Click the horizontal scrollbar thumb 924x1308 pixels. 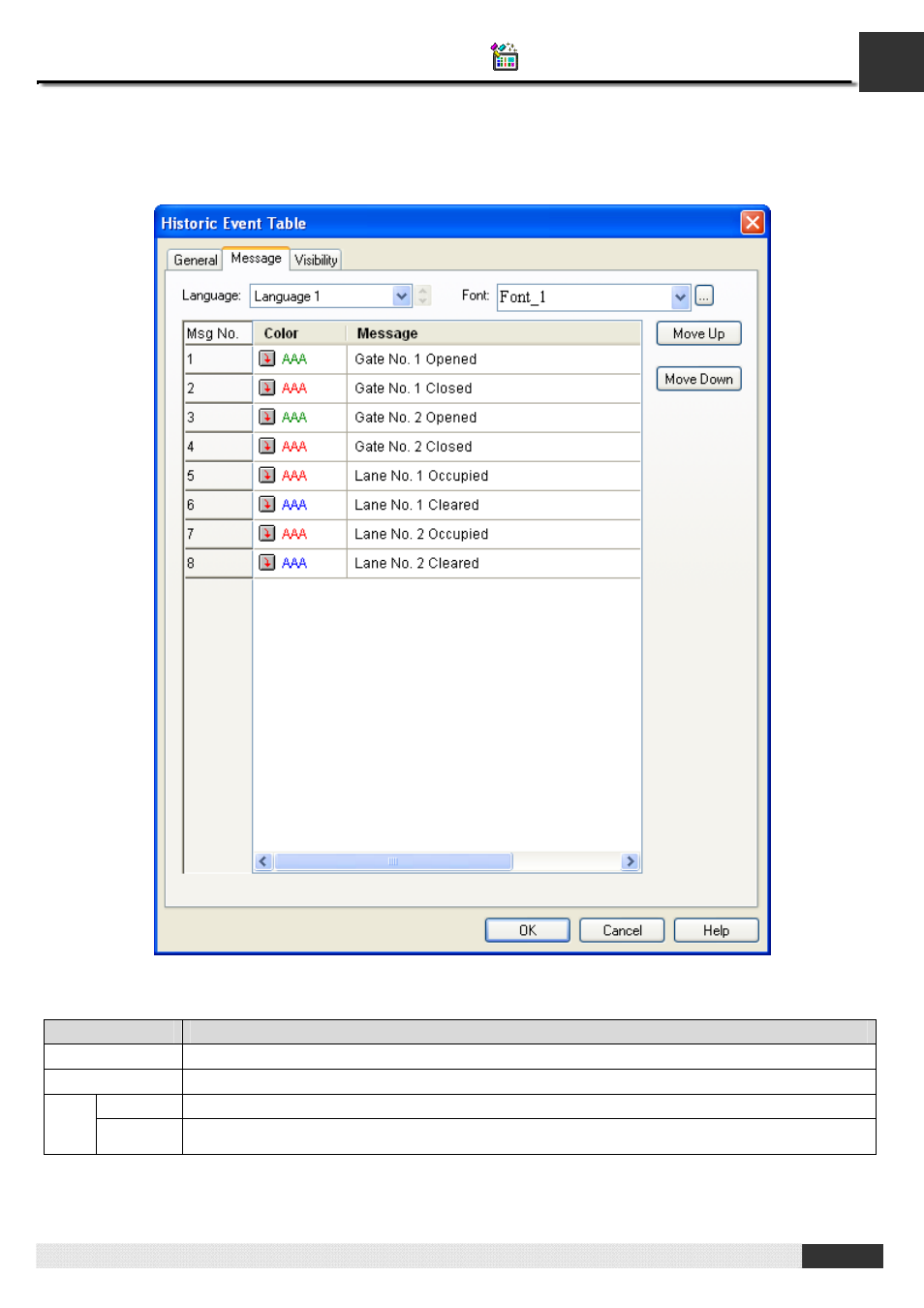pos(393,861)
